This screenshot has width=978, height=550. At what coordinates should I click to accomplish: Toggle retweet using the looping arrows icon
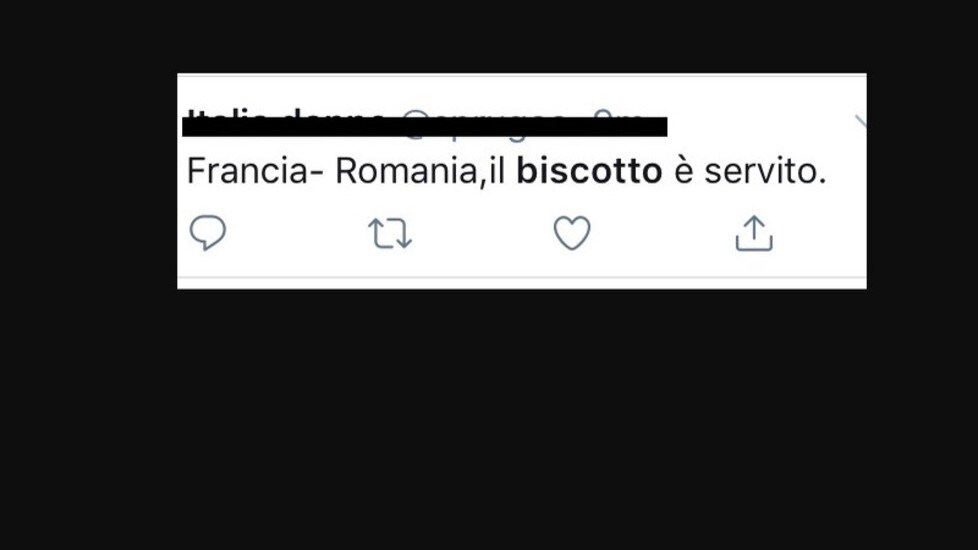point(390,233)
